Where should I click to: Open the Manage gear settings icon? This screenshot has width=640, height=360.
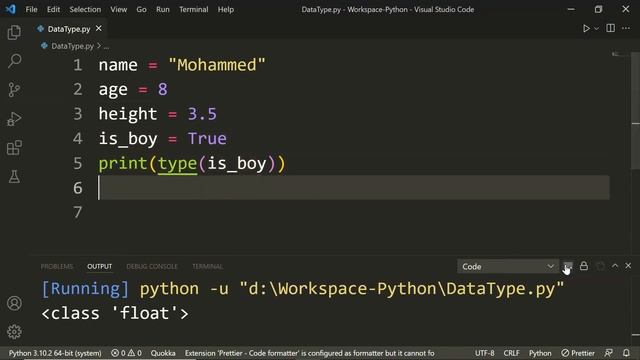tap(14, 332)
